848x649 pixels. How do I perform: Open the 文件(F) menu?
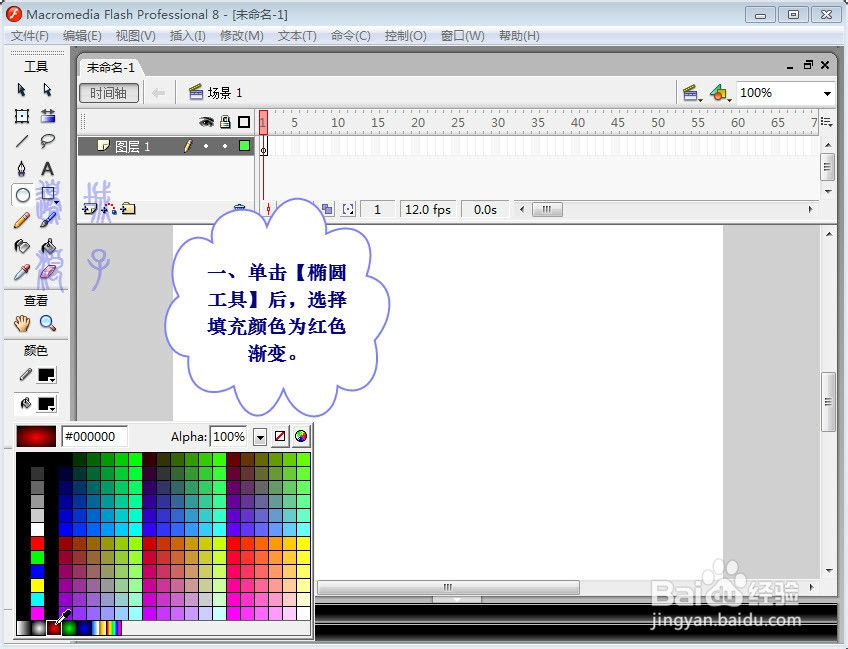[30, 36]
